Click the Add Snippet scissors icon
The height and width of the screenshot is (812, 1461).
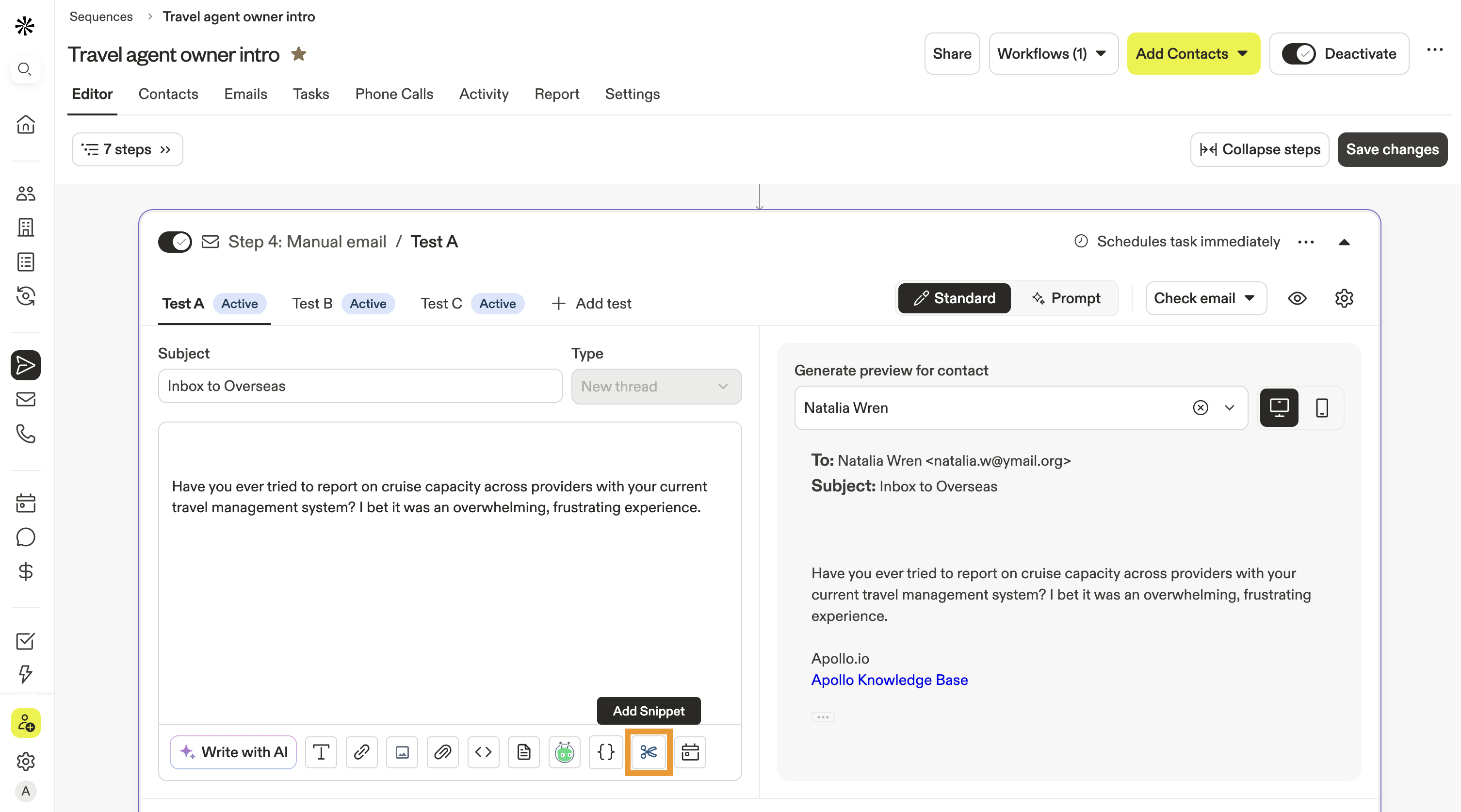tap(648, 752)
